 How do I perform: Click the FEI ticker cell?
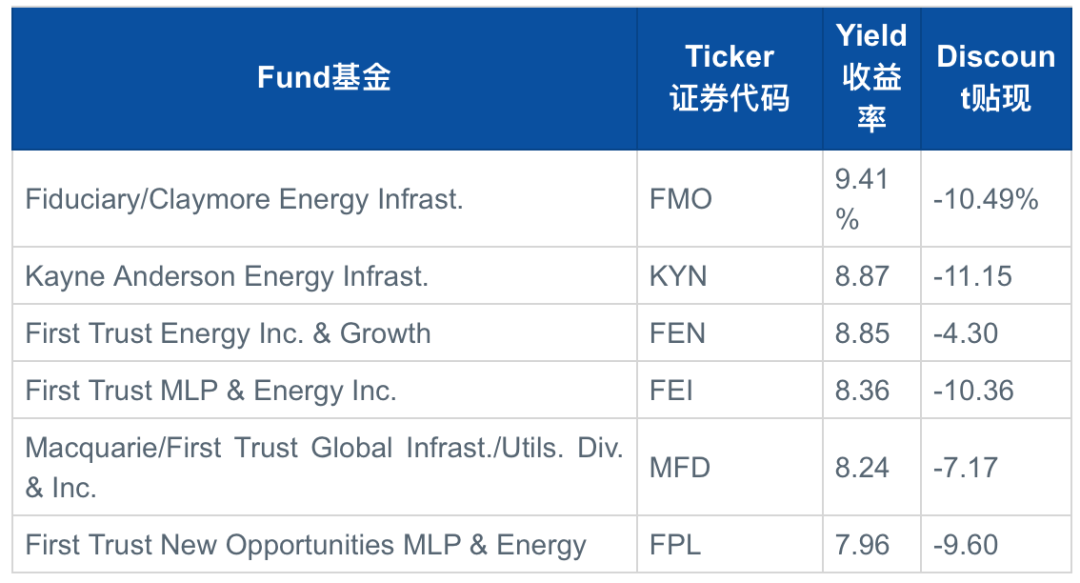point(730,390)
